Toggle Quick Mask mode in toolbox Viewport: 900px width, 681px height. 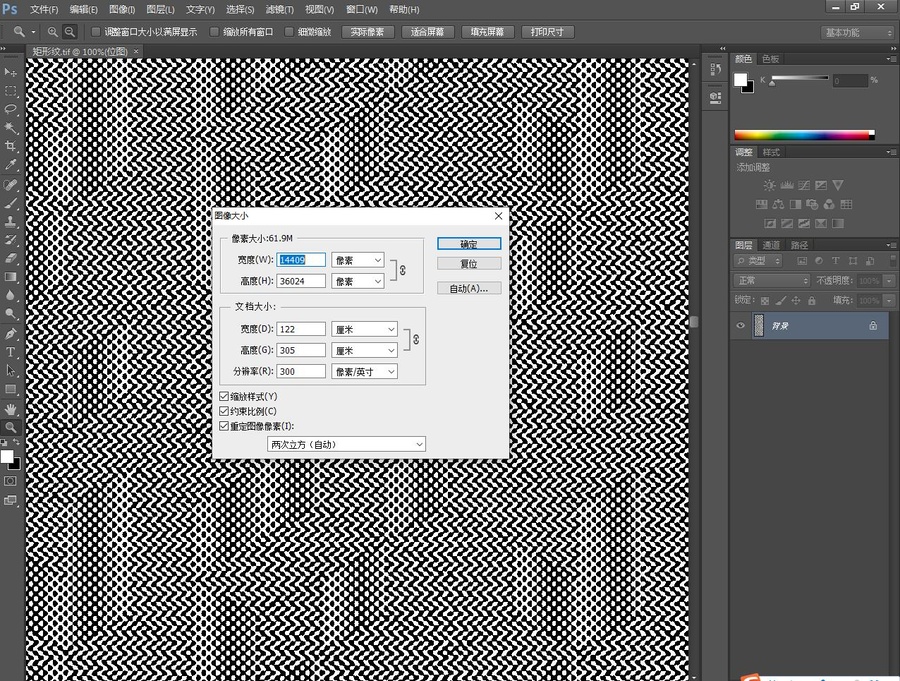pos(10,481)
